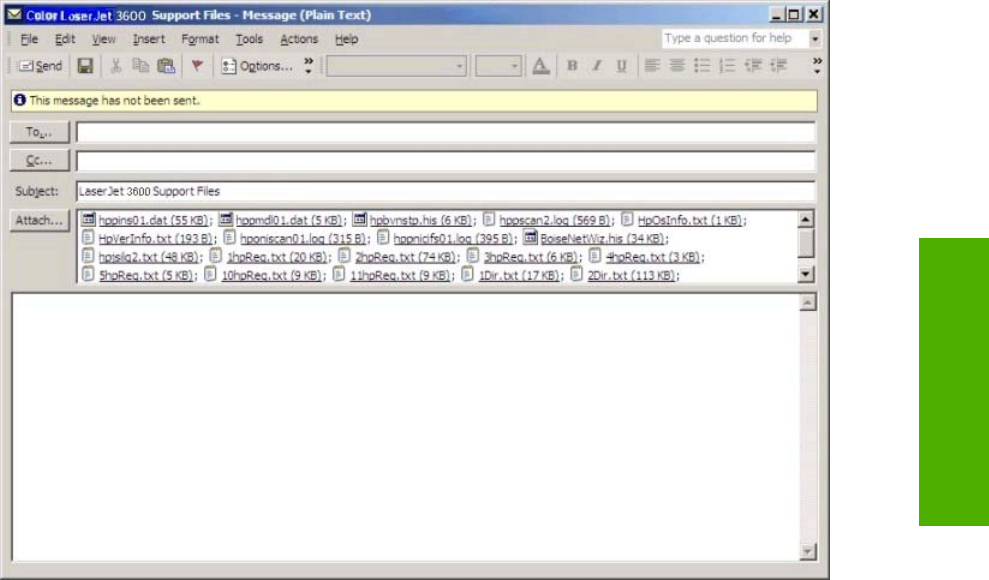
Task: Apply bulleted list
Action: [x=702, y=66]
